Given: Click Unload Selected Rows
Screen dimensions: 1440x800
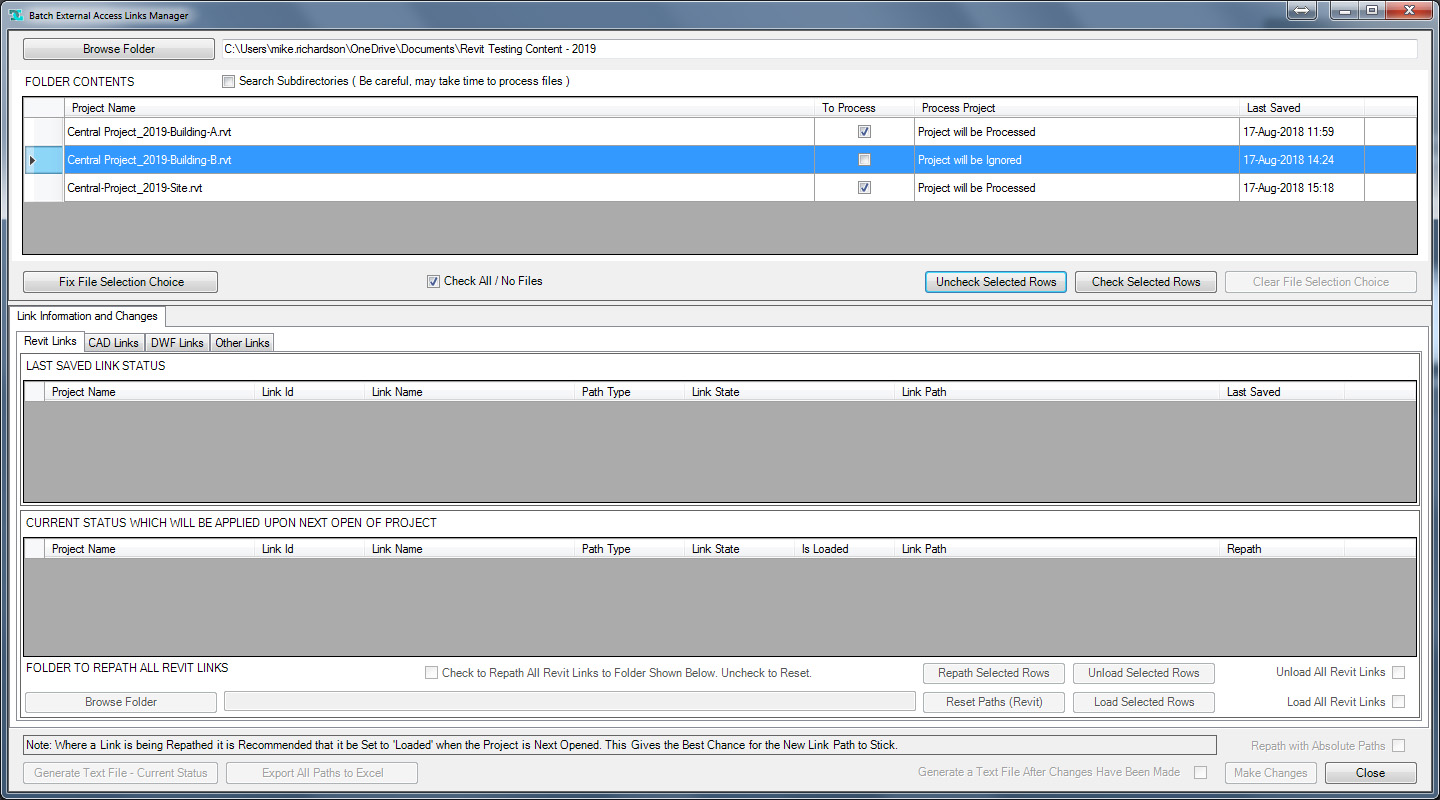Looking at the screenshot, I should tap(1143, 672).
